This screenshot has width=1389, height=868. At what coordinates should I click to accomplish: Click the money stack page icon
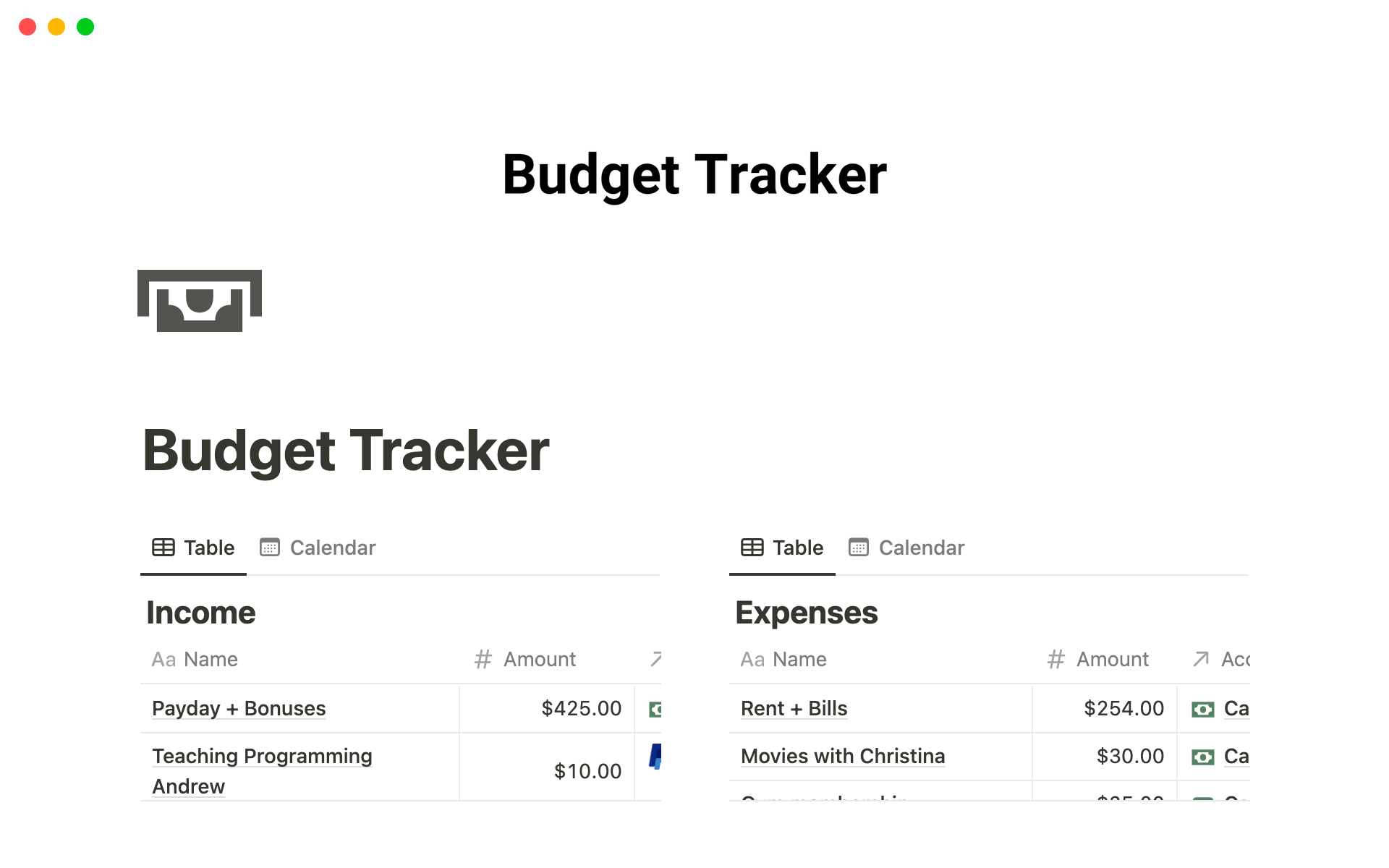(x=200, y=301)
